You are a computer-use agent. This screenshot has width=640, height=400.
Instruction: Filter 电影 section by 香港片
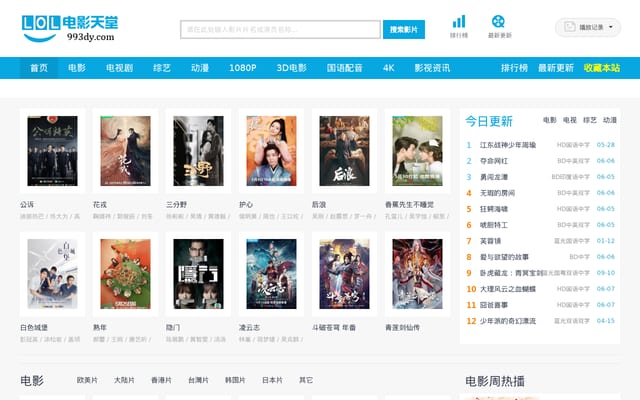pyautogui.click(x=161, y=380)
